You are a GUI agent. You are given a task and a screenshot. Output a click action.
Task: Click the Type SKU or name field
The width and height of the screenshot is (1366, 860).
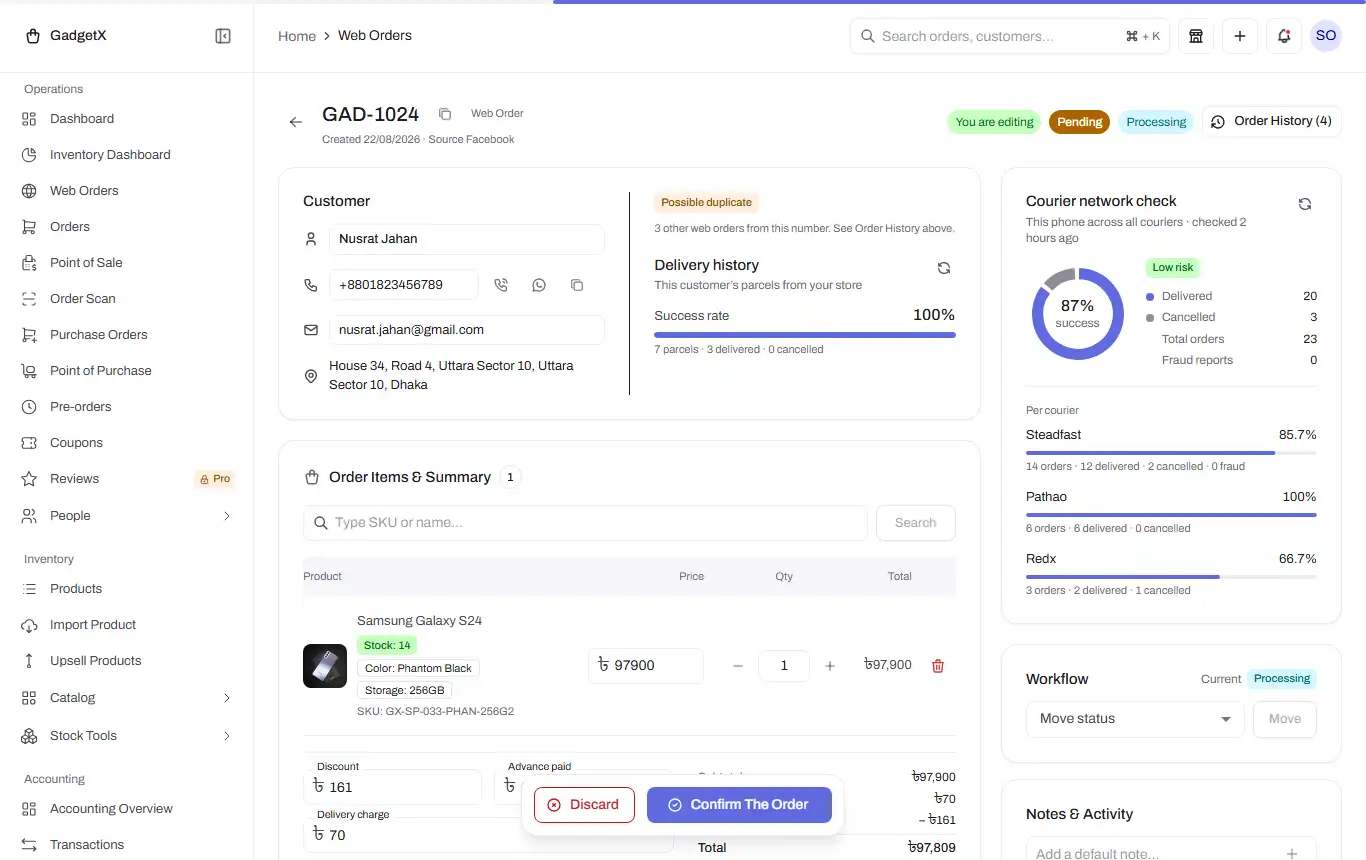[x=585, y=523]
